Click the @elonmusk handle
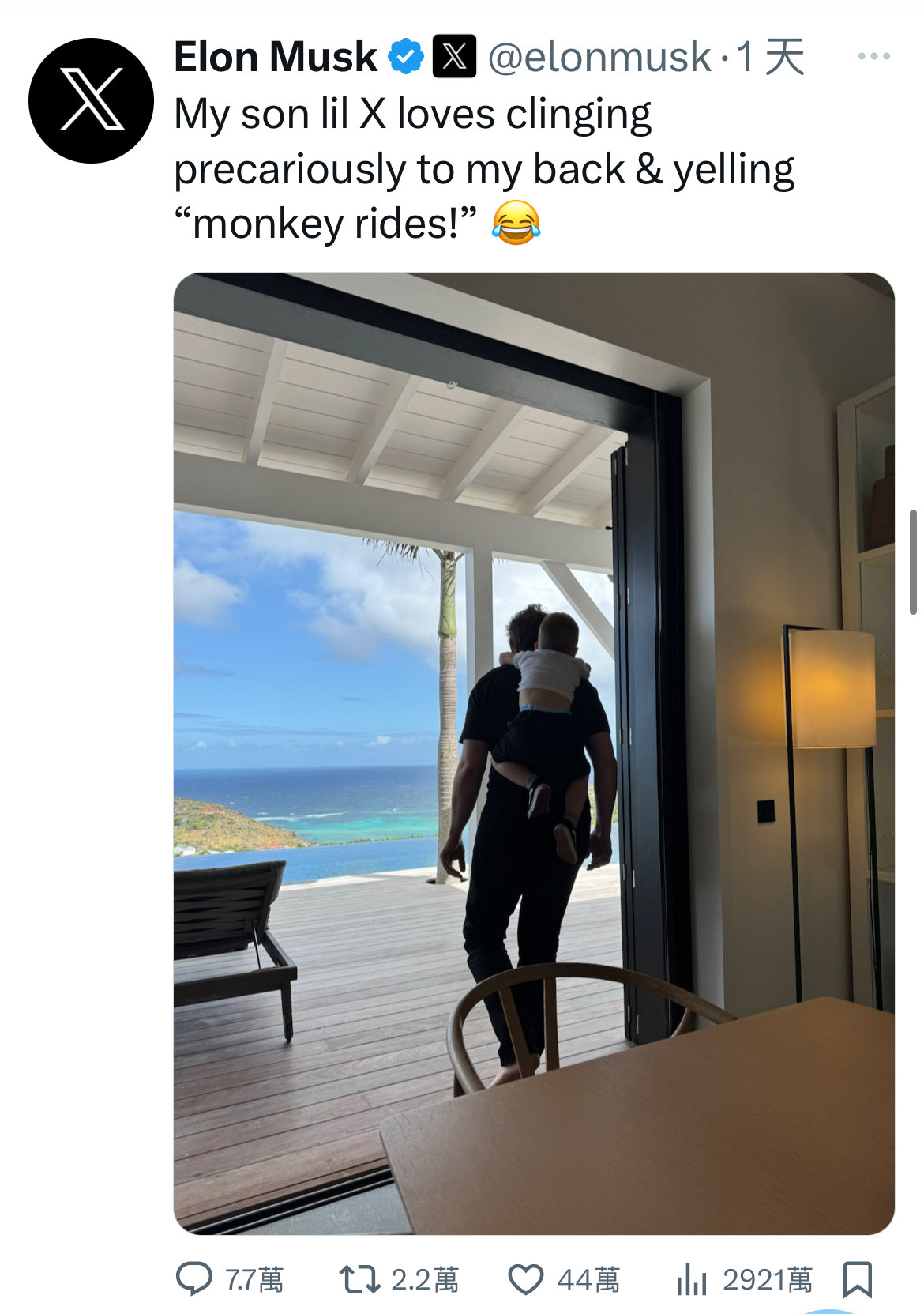The width and height of the screenshot is (924, 1314). click(x=599, y=57)
